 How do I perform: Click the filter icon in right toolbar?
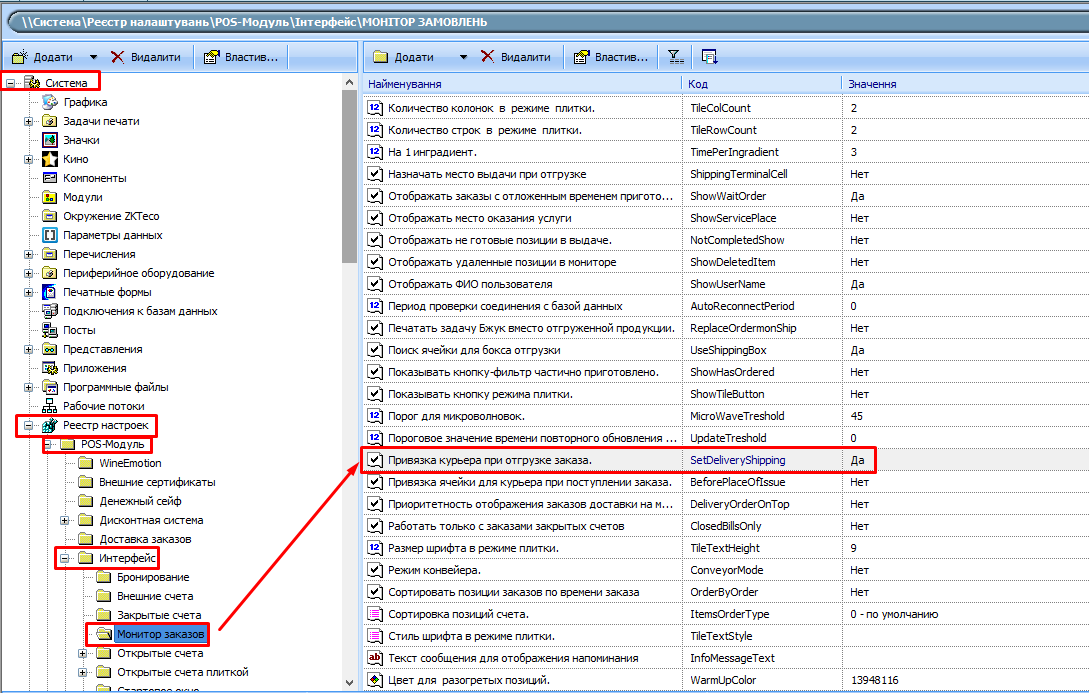coord(675,57)
